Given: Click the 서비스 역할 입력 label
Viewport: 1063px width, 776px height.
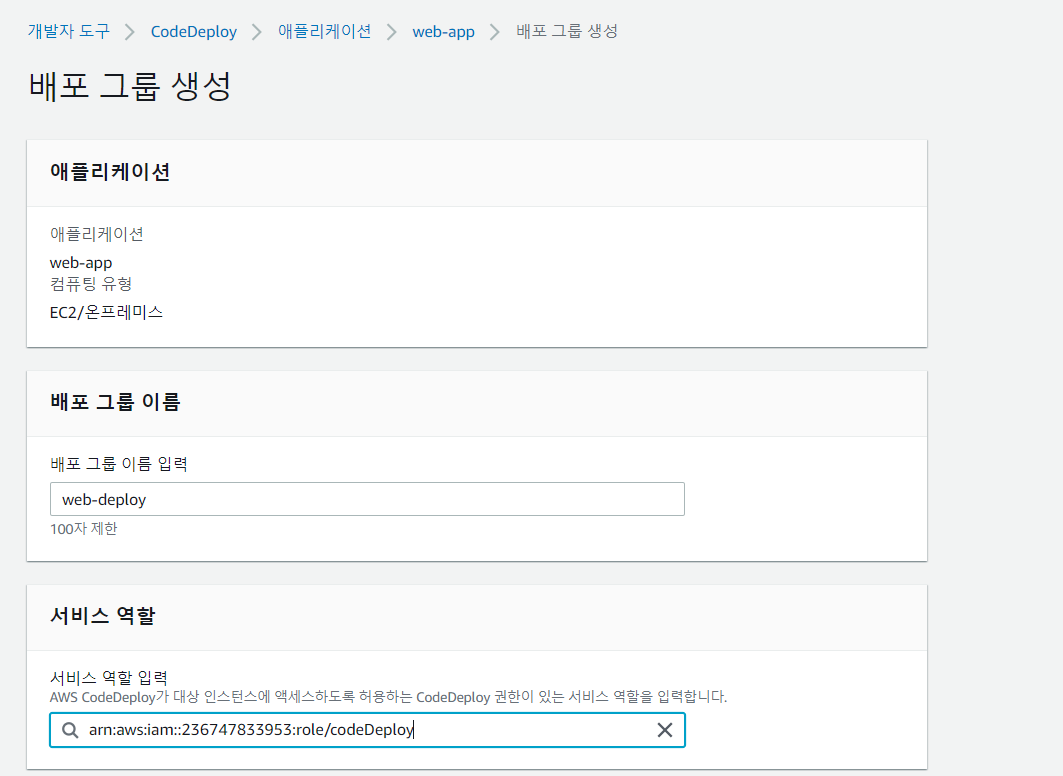Looking at the screenshot, I should [x=108, y=678].
